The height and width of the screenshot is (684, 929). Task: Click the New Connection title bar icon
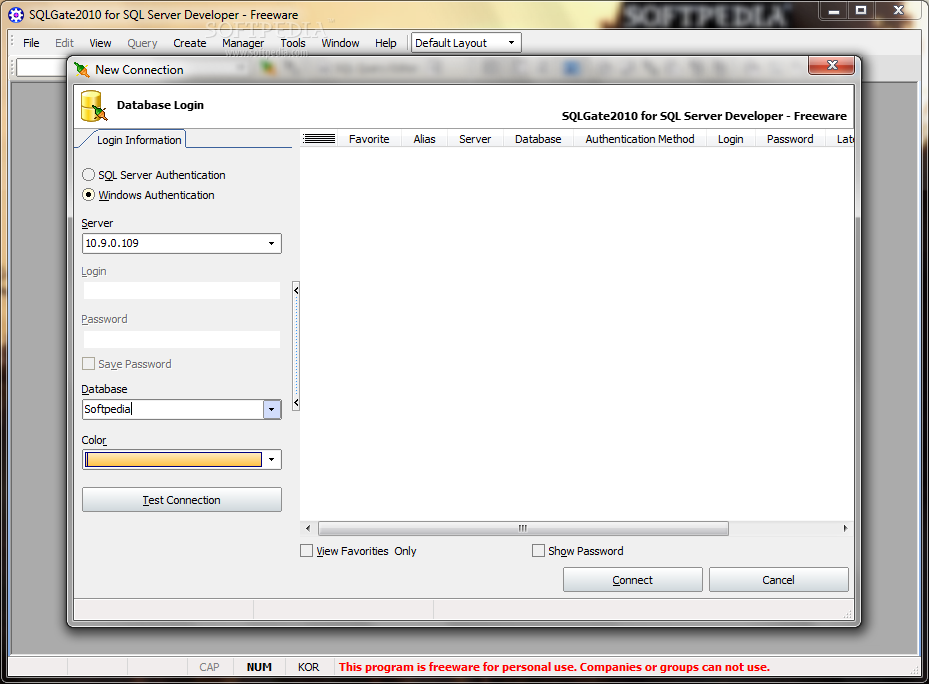point(82,69)
